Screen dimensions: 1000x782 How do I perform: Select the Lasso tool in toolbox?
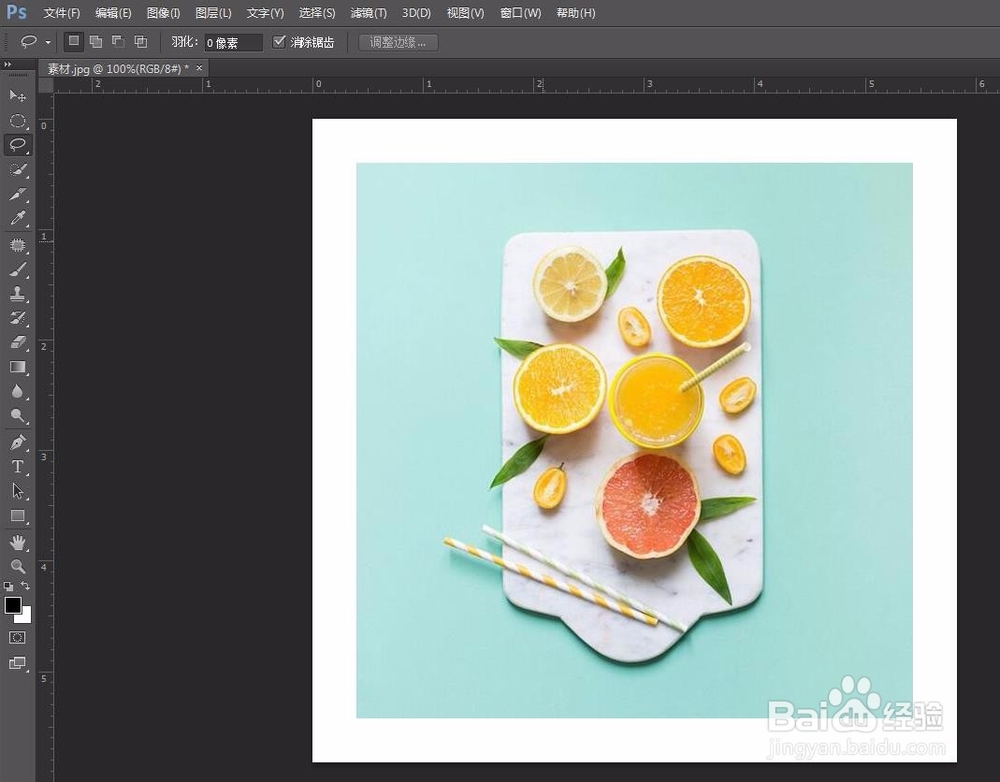(17, 145)
